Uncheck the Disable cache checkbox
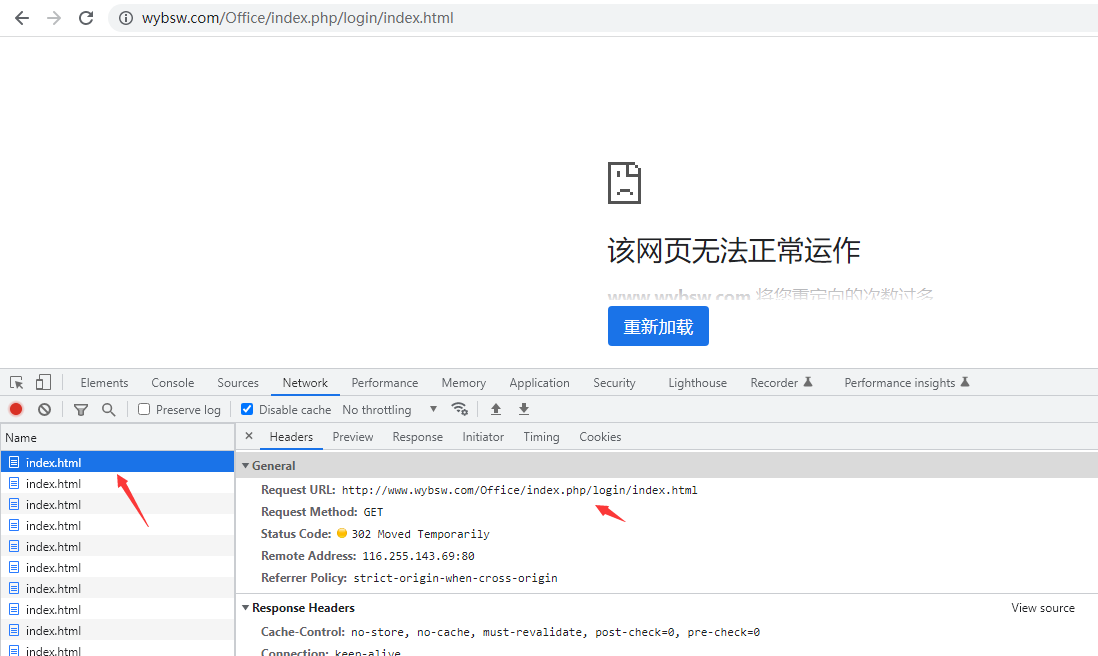 click(x=247, y=410)
